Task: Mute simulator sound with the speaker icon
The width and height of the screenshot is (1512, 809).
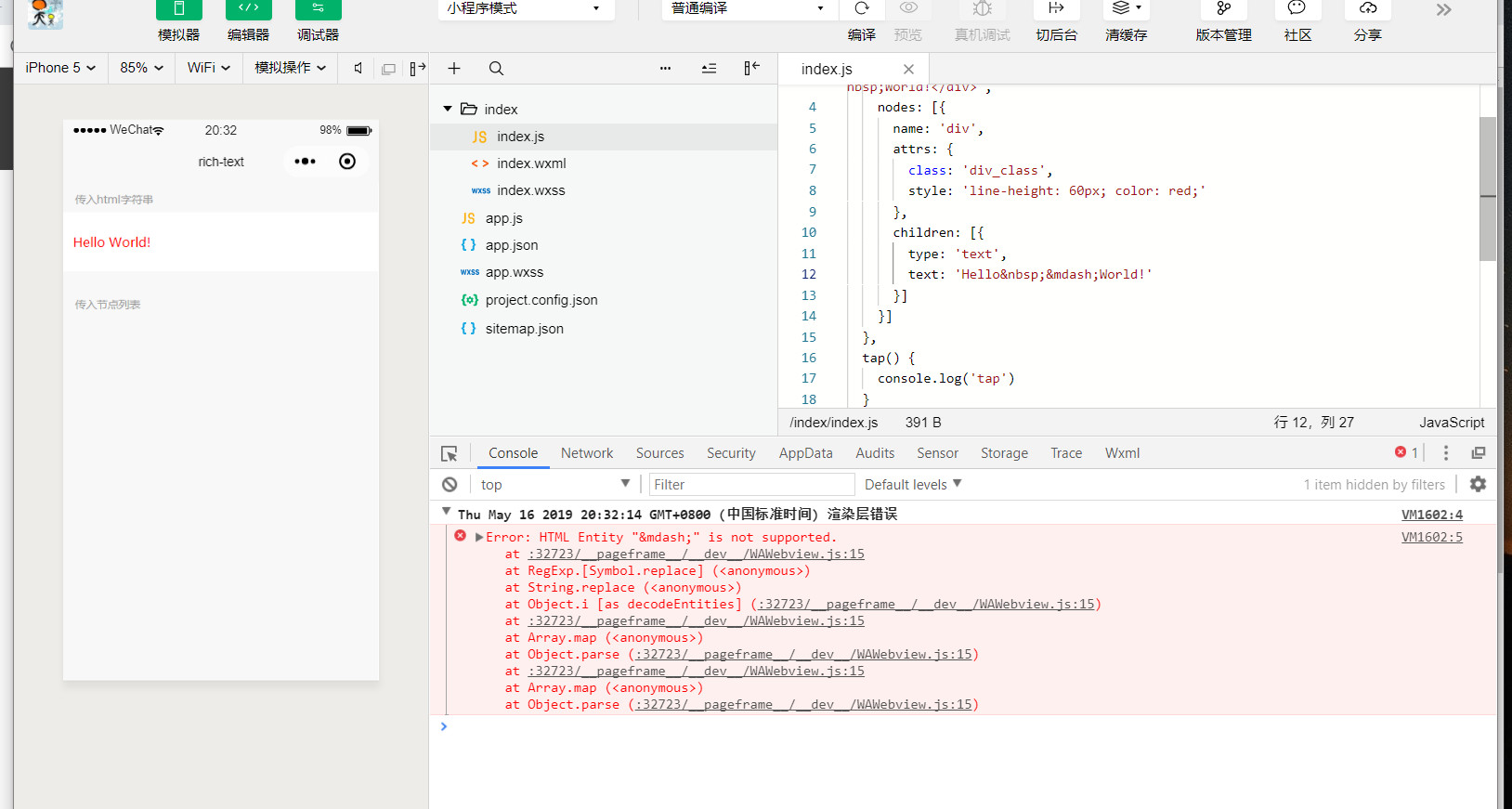Action: coord(358,68)
